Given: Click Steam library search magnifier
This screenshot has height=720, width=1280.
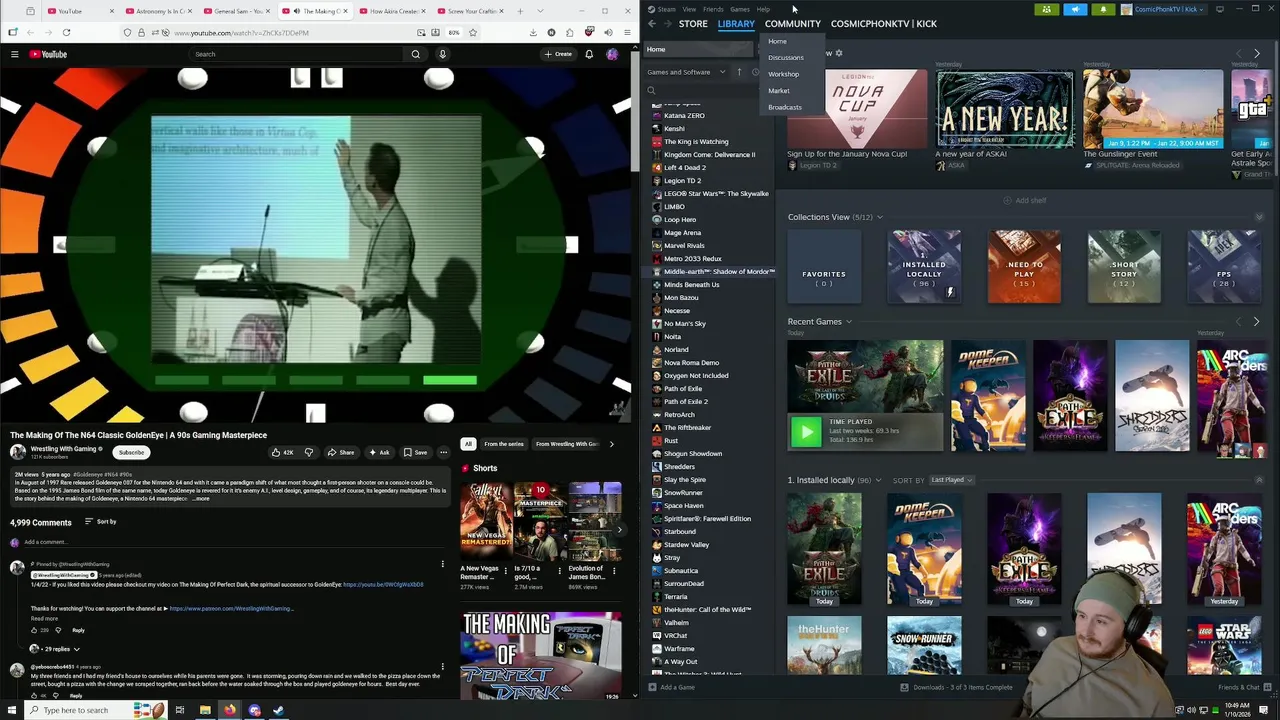Looking at the screenshot, I should pos(651,90).
